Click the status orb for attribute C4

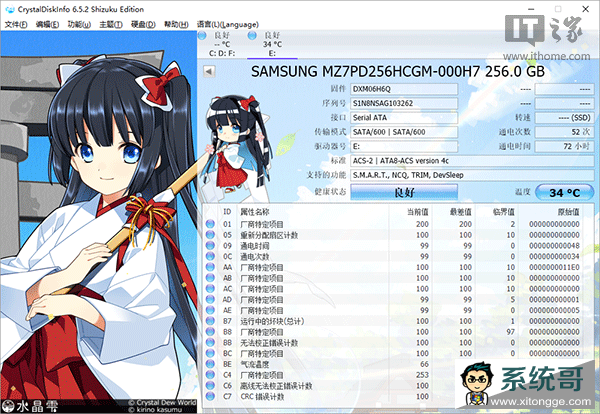click(x=210, y=375)
